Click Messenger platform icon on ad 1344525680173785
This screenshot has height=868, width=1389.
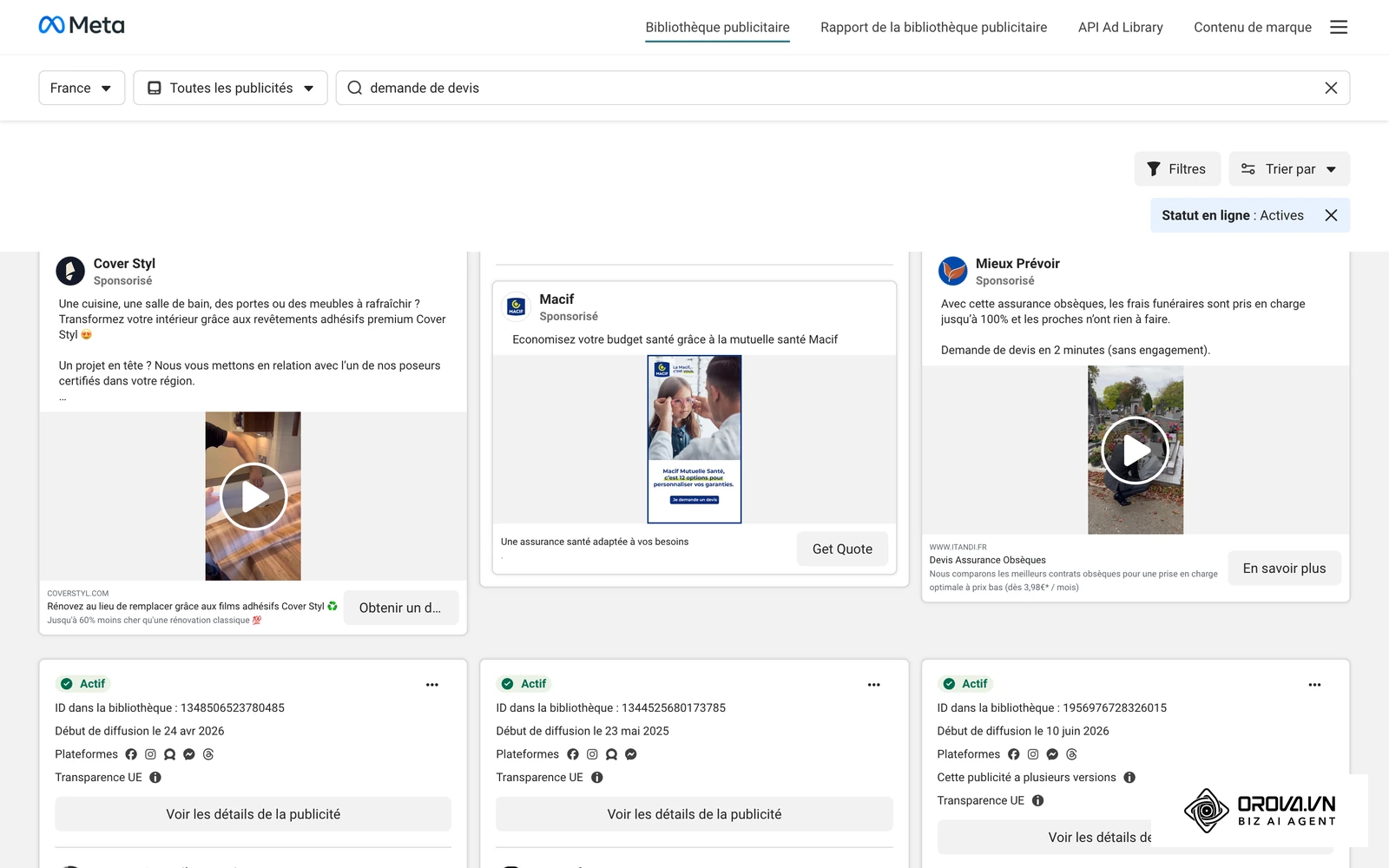click(x=631, y=754)
